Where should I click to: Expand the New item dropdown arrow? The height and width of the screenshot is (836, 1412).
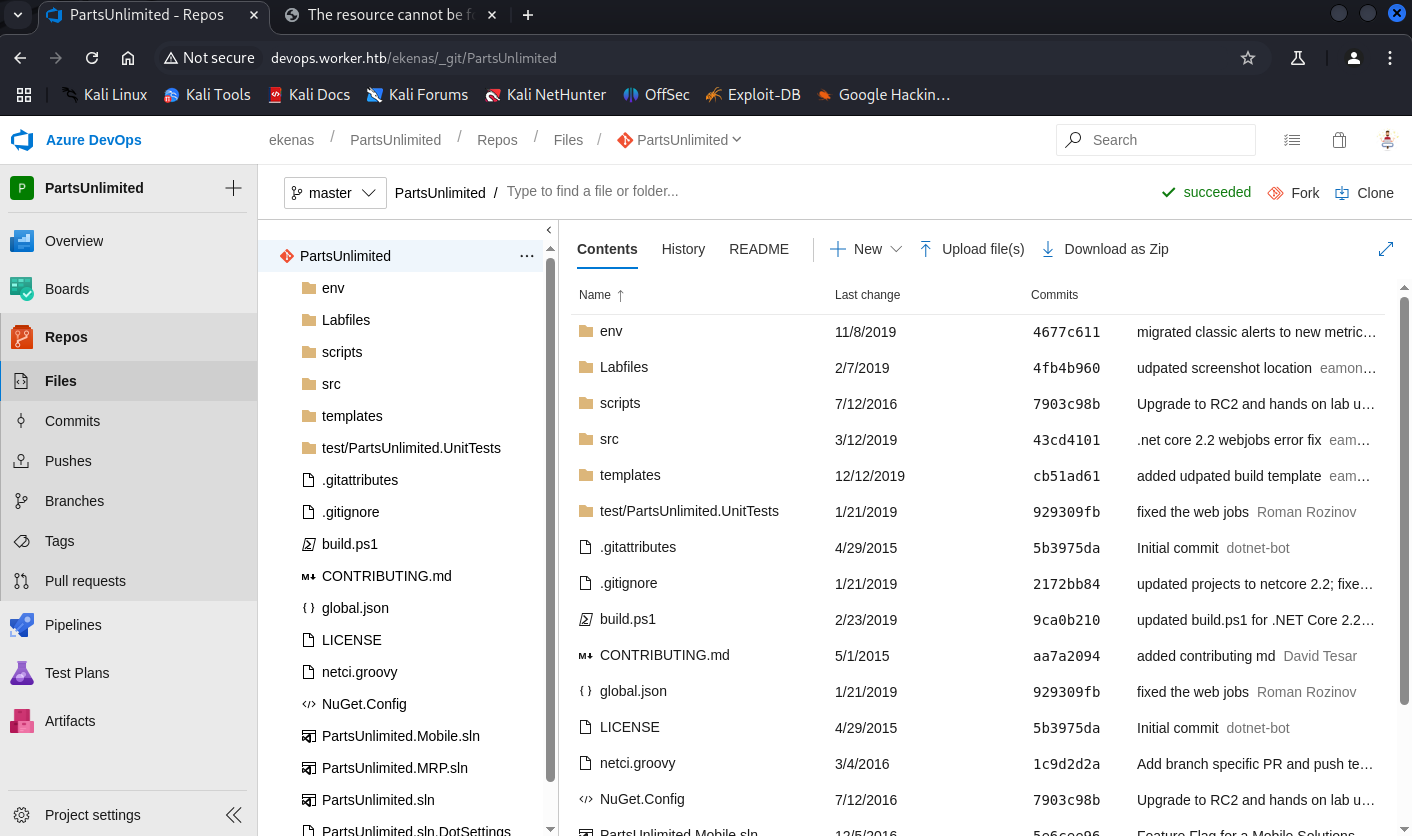point(896,249)
